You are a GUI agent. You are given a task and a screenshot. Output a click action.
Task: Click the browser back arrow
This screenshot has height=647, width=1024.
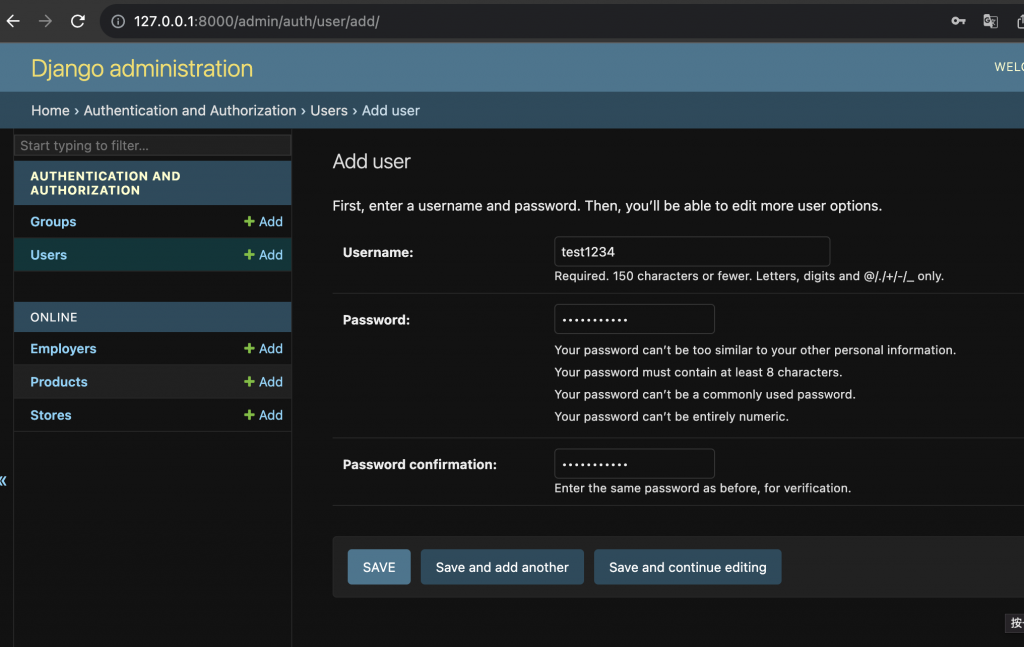[x=13, y=21]
